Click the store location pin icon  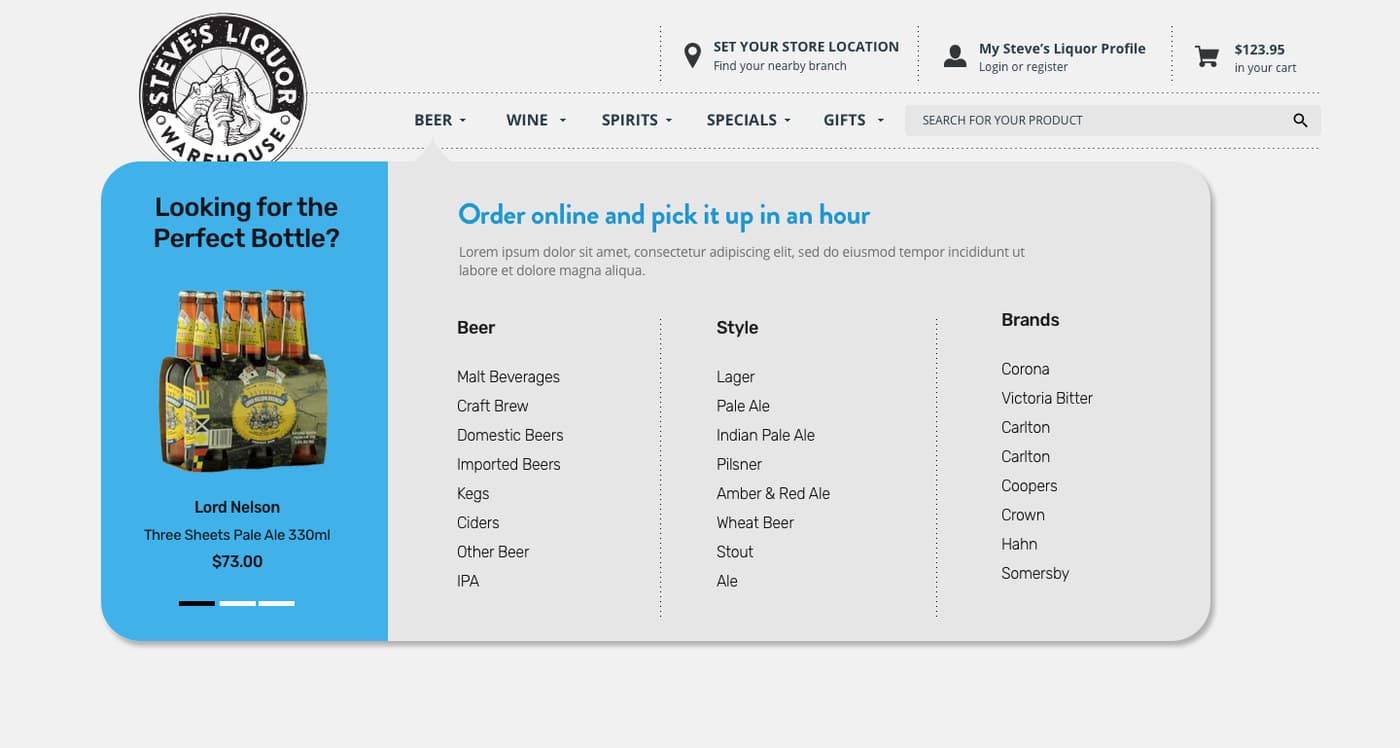point(692,56)
